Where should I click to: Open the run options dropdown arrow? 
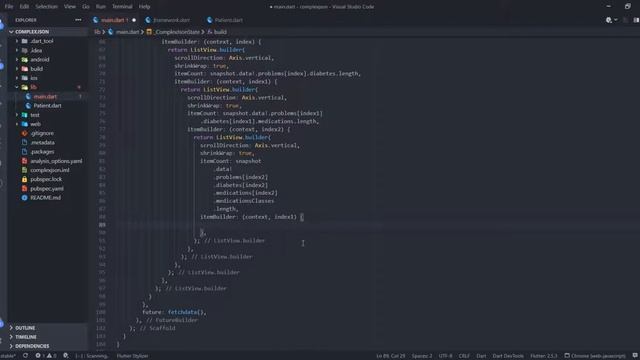616,20
